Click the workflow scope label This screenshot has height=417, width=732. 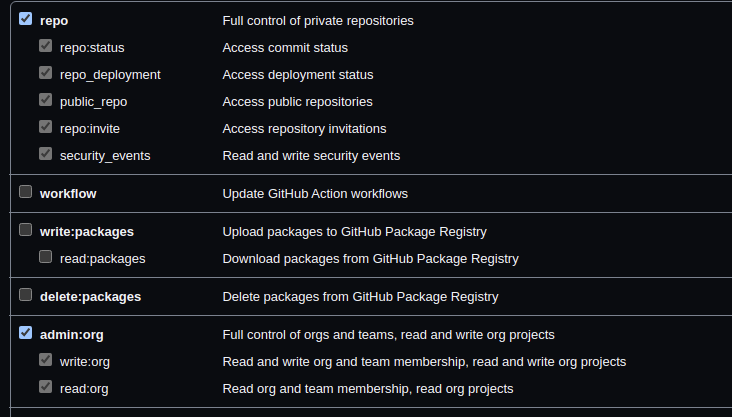pos(68,194)
